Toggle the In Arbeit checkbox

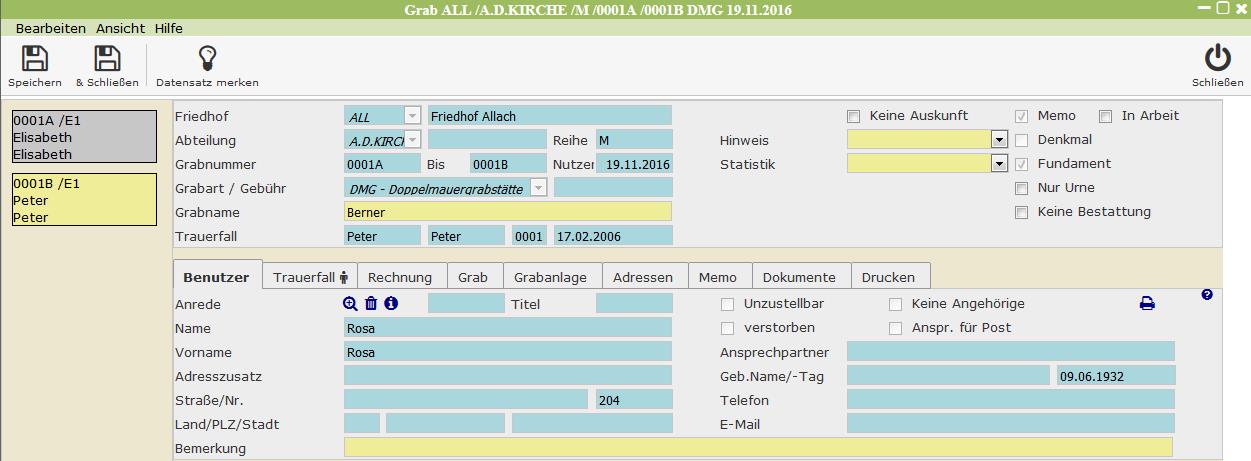pyautogui.click(x=1106, y=116)
